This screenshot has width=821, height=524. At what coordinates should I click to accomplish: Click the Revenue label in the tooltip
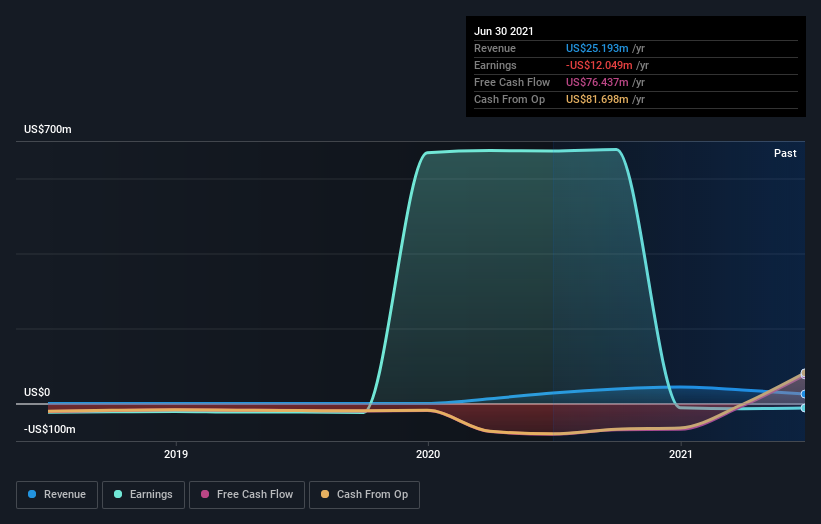coord(495,48)
